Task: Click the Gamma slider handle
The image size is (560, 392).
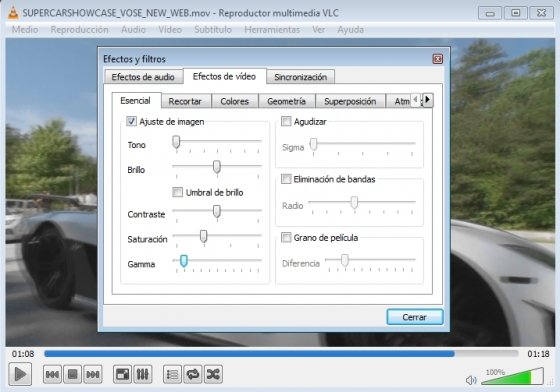Action: (x=184, y=261)
